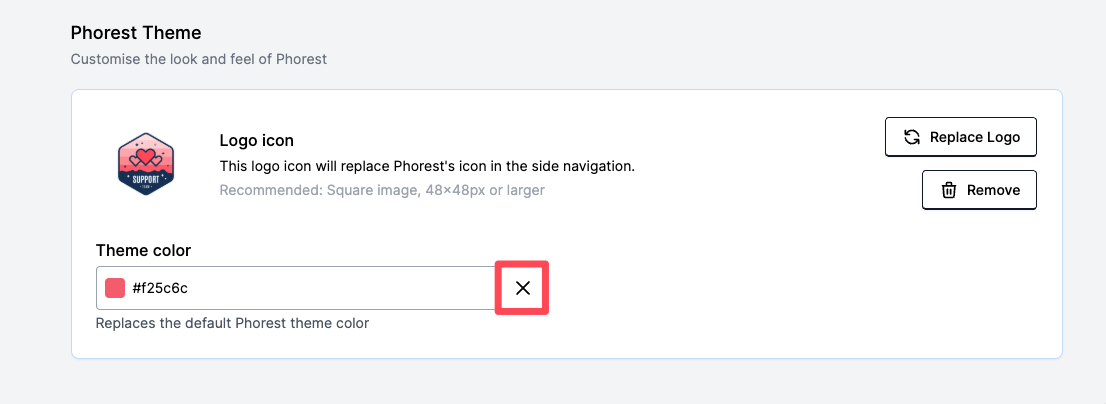Click the Replace Logo button
The height and width of the screenshot is (404, 1106).
pos(961,137)
